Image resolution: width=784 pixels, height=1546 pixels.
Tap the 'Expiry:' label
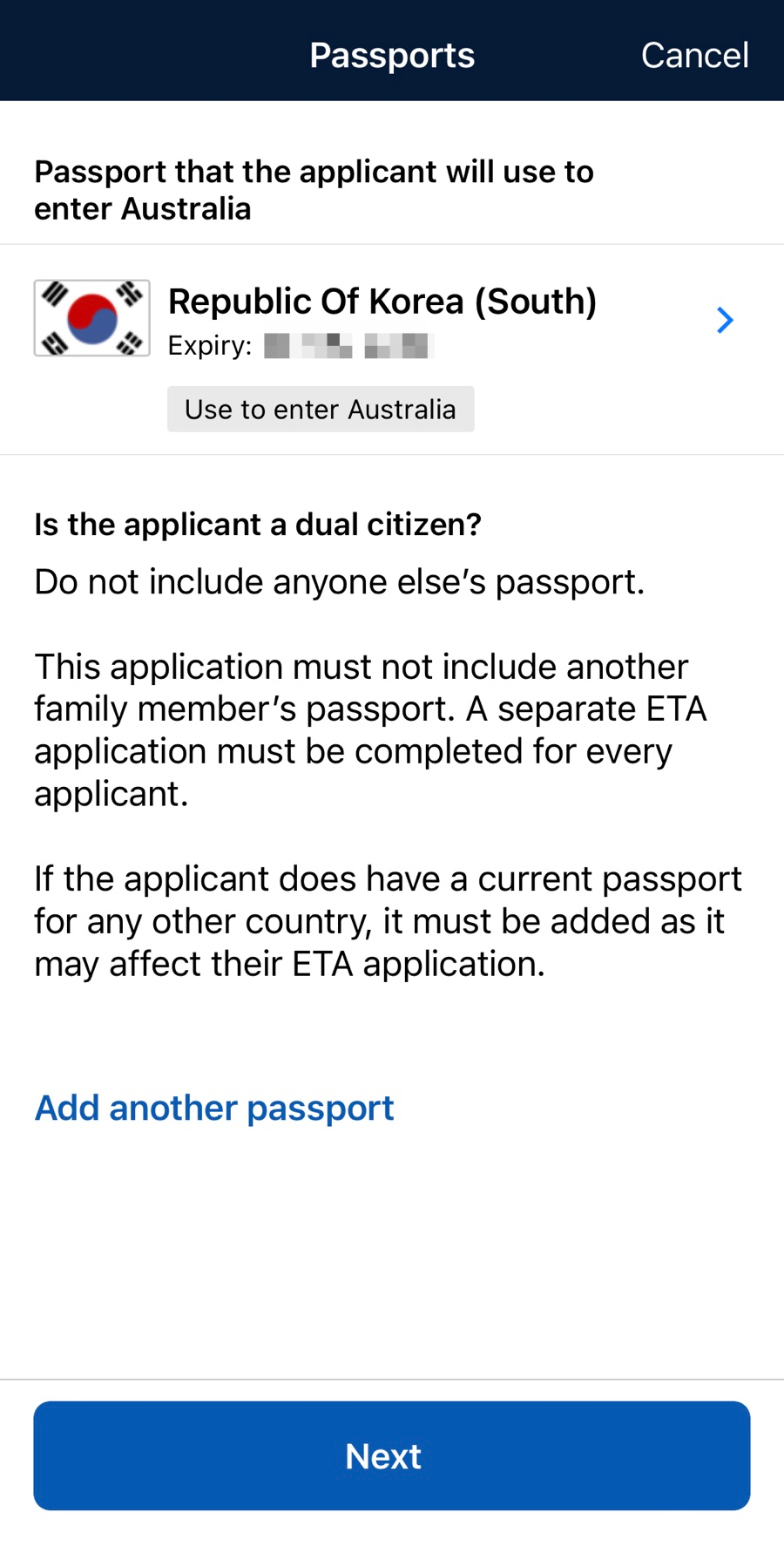click(210, 346)
